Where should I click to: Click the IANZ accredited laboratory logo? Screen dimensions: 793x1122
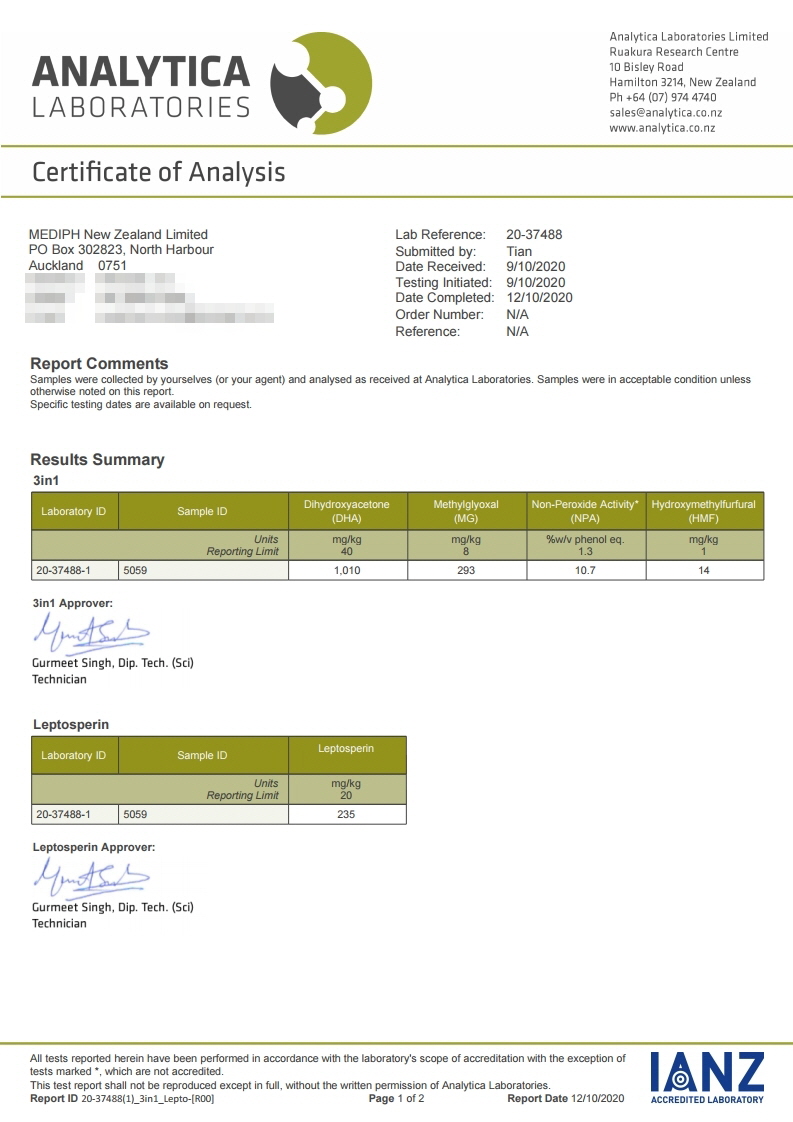(707, 1077)
